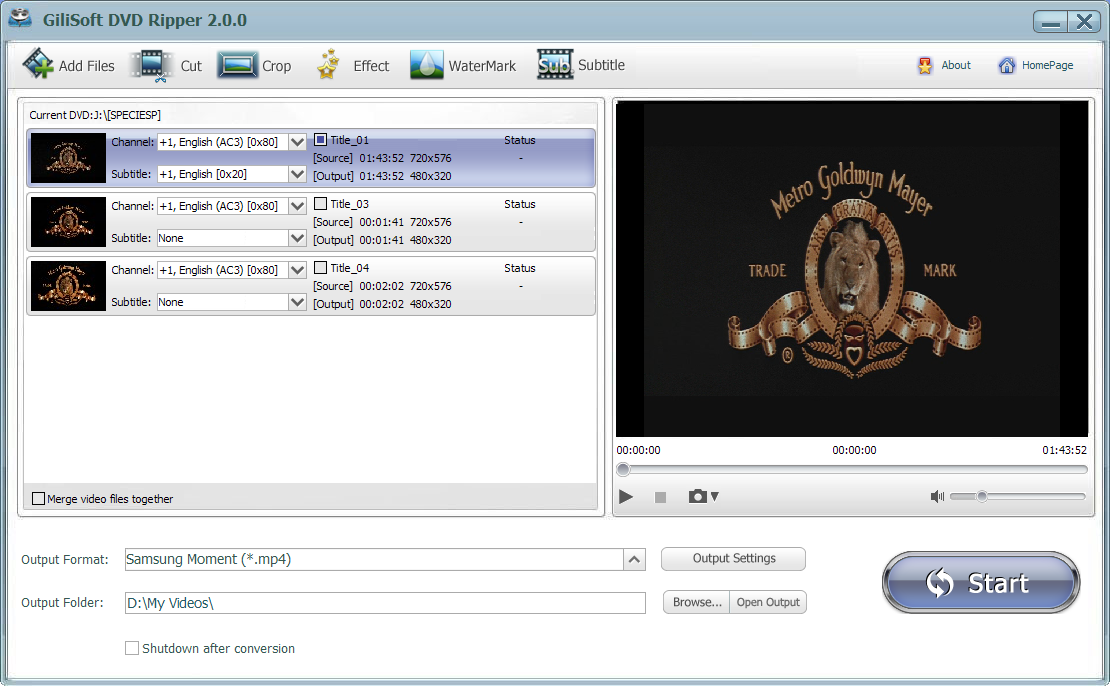Enable Shutdown after conversion

[x=132, y=648]
